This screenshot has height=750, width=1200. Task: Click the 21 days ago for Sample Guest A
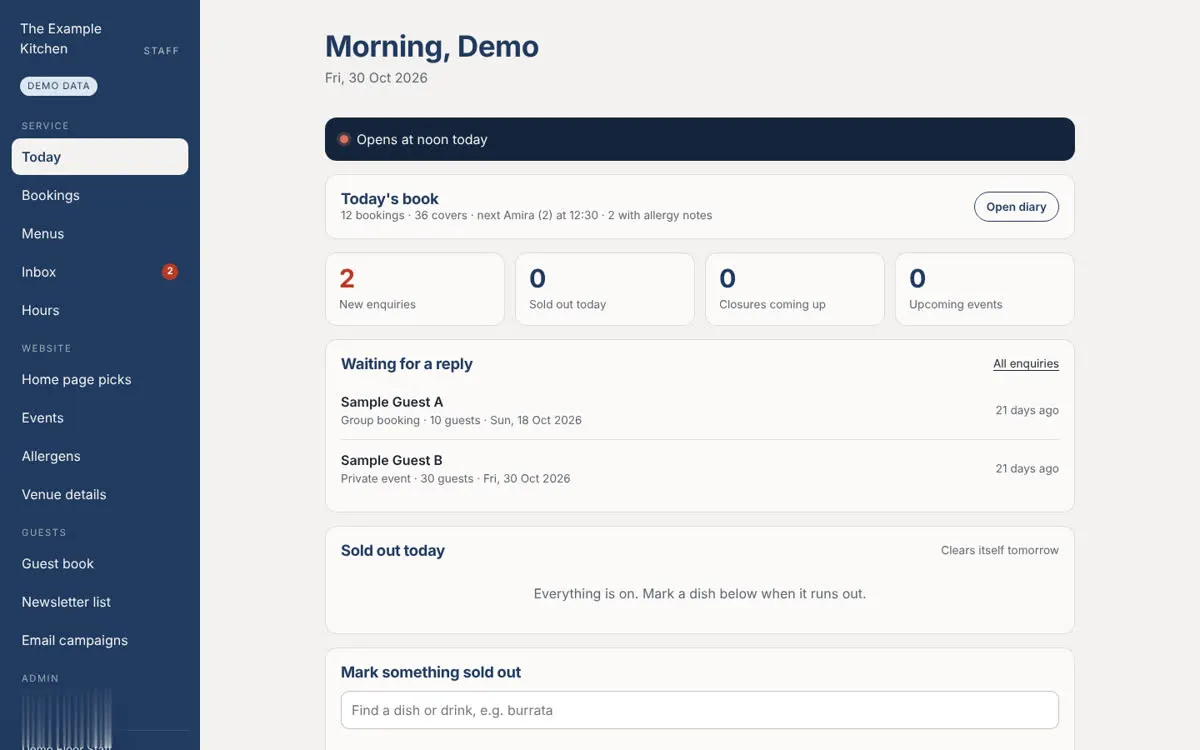[1027, 410]
